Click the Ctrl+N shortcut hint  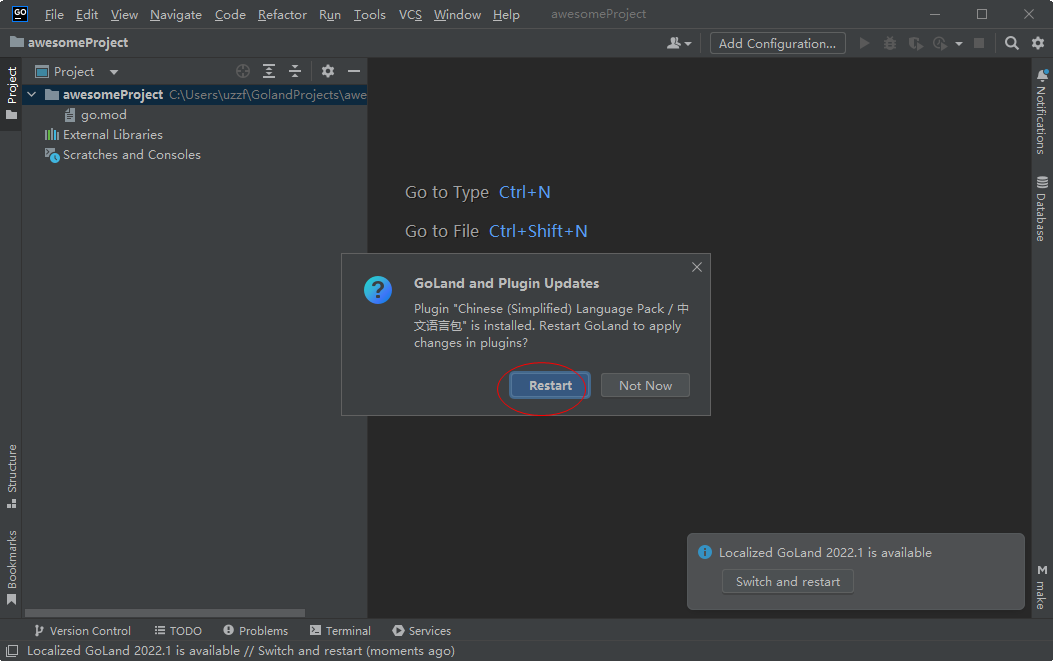click(x=524, y=192)
